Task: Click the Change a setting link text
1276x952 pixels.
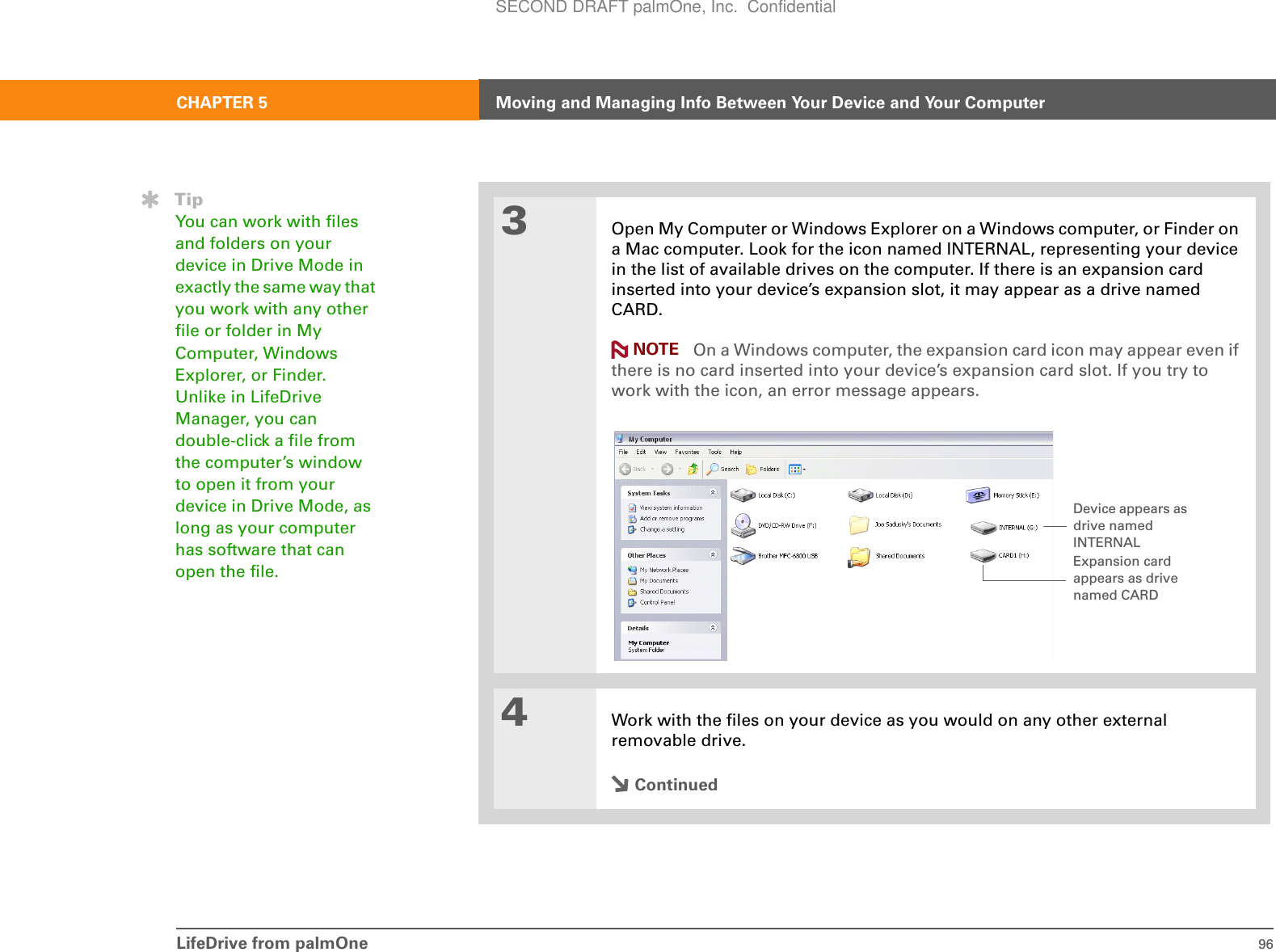Action: (x=663, y=529)
